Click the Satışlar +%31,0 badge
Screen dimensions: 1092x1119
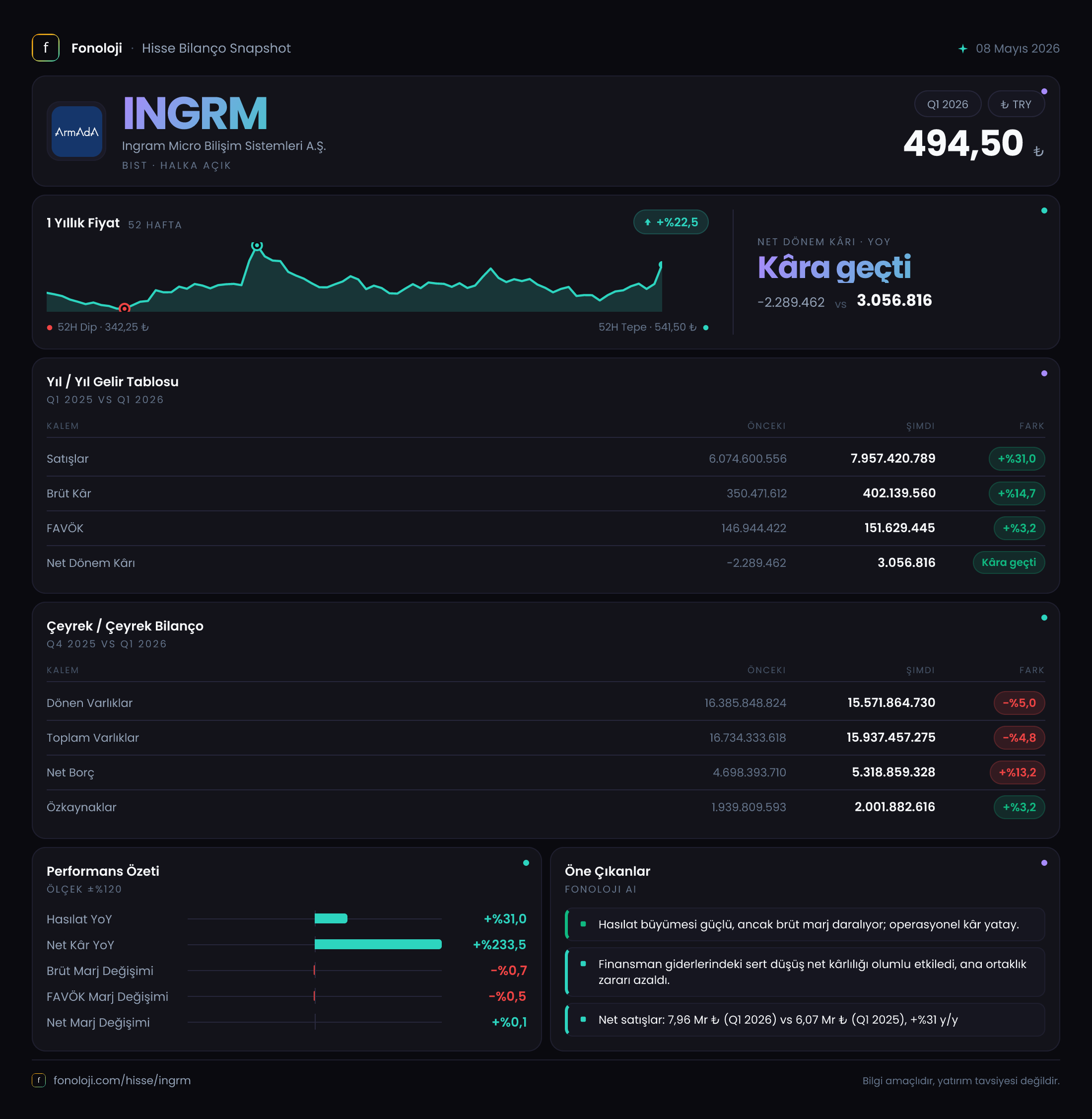point(1016,459)
